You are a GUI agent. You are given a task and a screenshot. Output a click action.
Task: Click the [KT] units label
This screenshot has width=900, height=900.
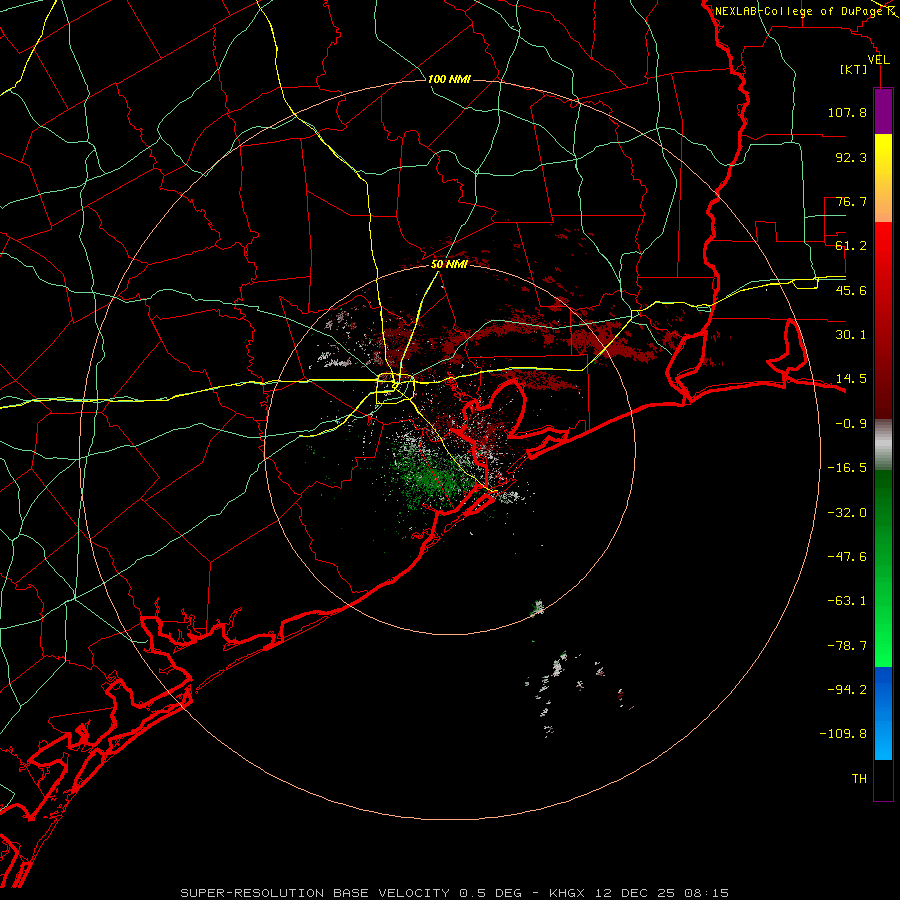[x=854, y=69]
